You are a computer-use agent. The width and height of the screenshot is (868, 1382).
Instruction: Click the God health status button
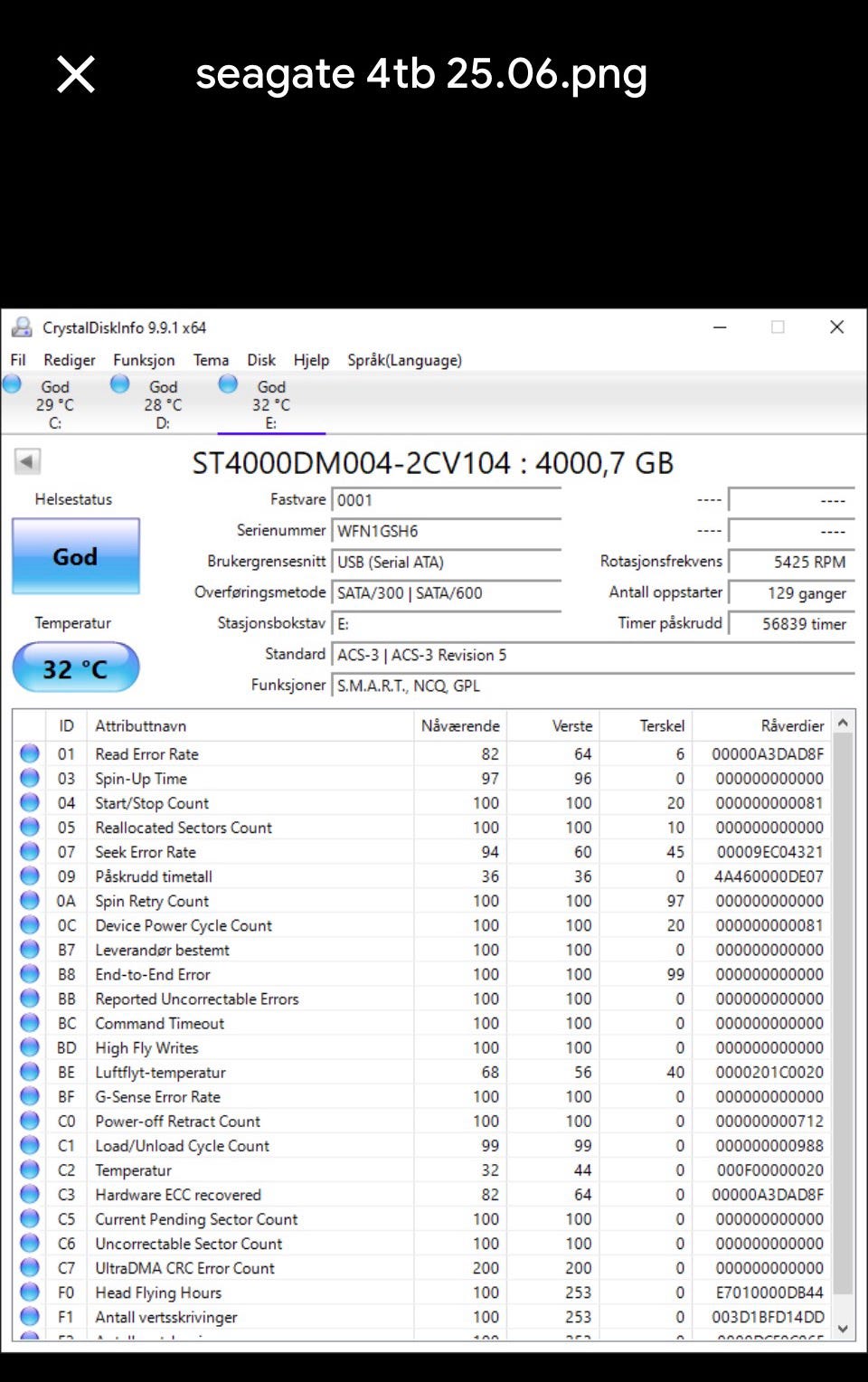[x=76, y=556]
